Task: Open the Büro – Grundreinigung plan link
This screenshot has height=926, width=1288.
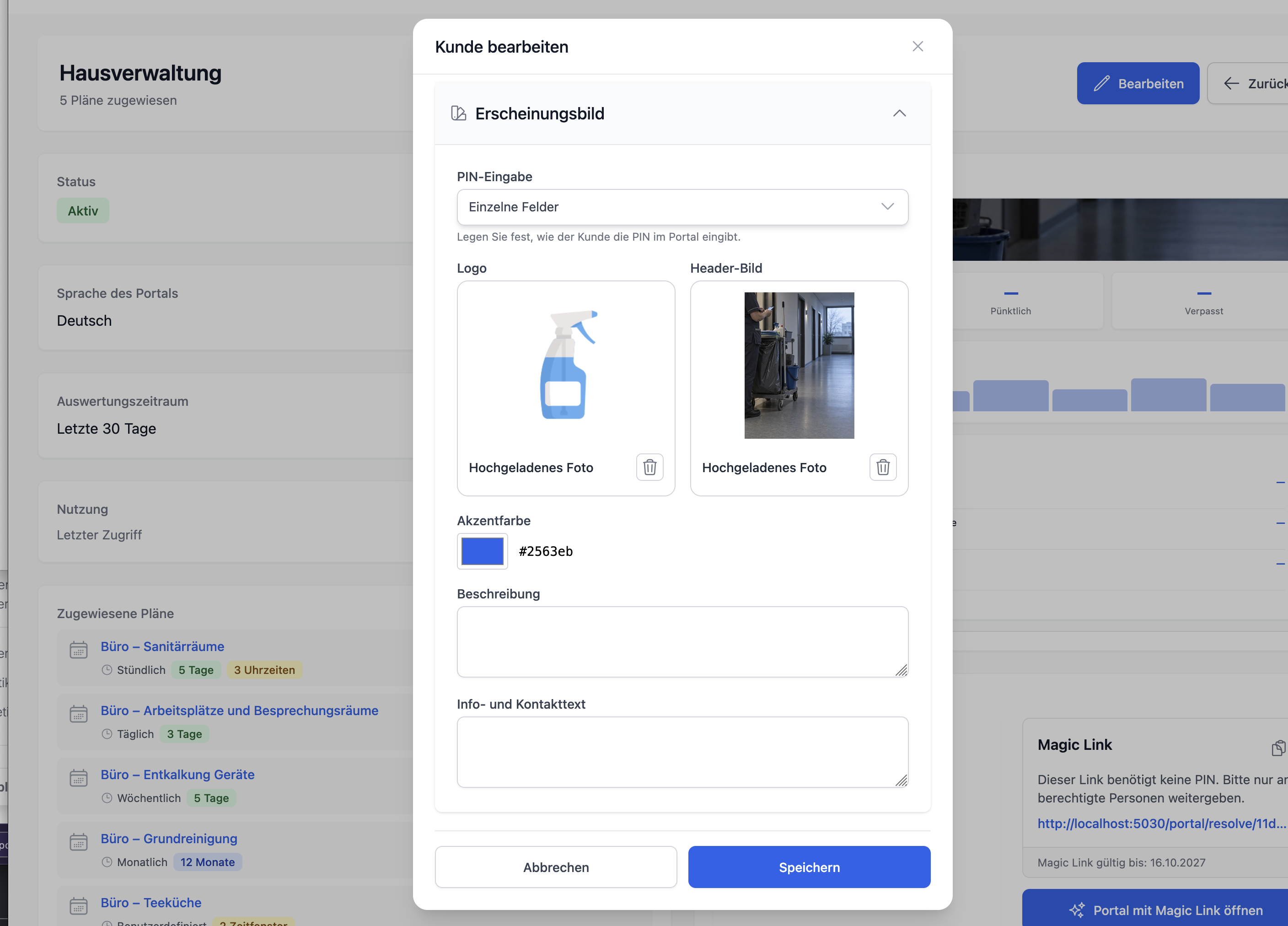Action: click(169, 839)
